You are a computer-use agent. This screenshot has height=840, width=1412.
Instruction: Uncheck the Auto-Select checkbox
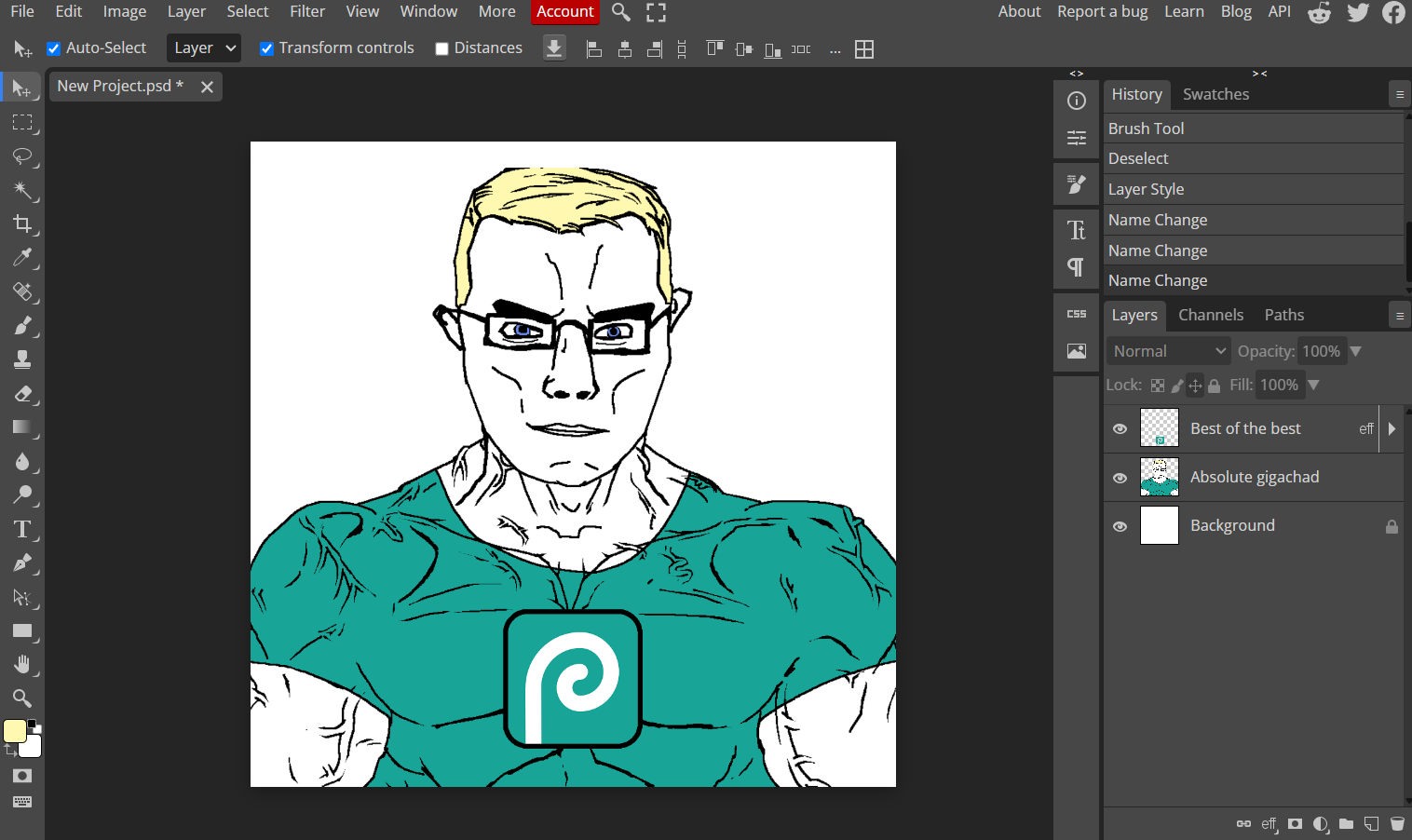point(54,48)
